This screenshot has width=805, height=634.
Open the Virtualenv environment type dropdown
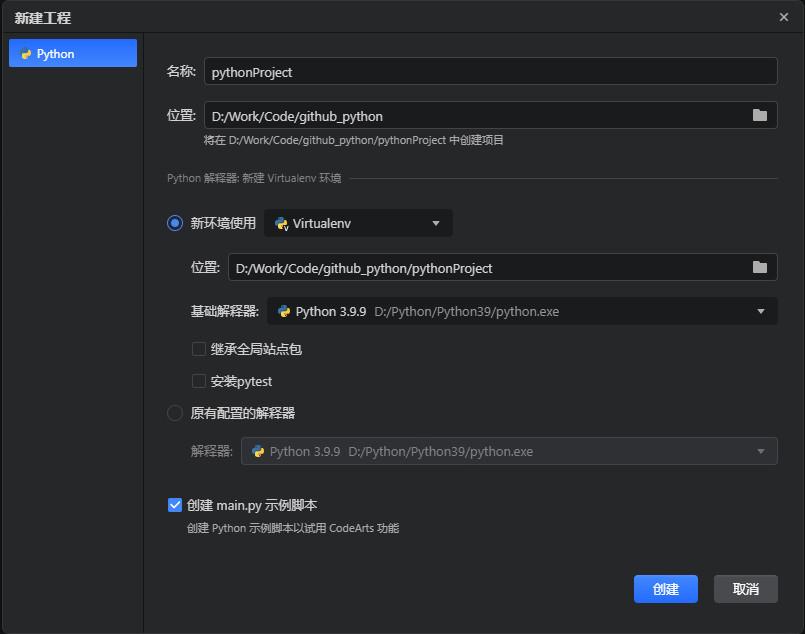(434, 223)
